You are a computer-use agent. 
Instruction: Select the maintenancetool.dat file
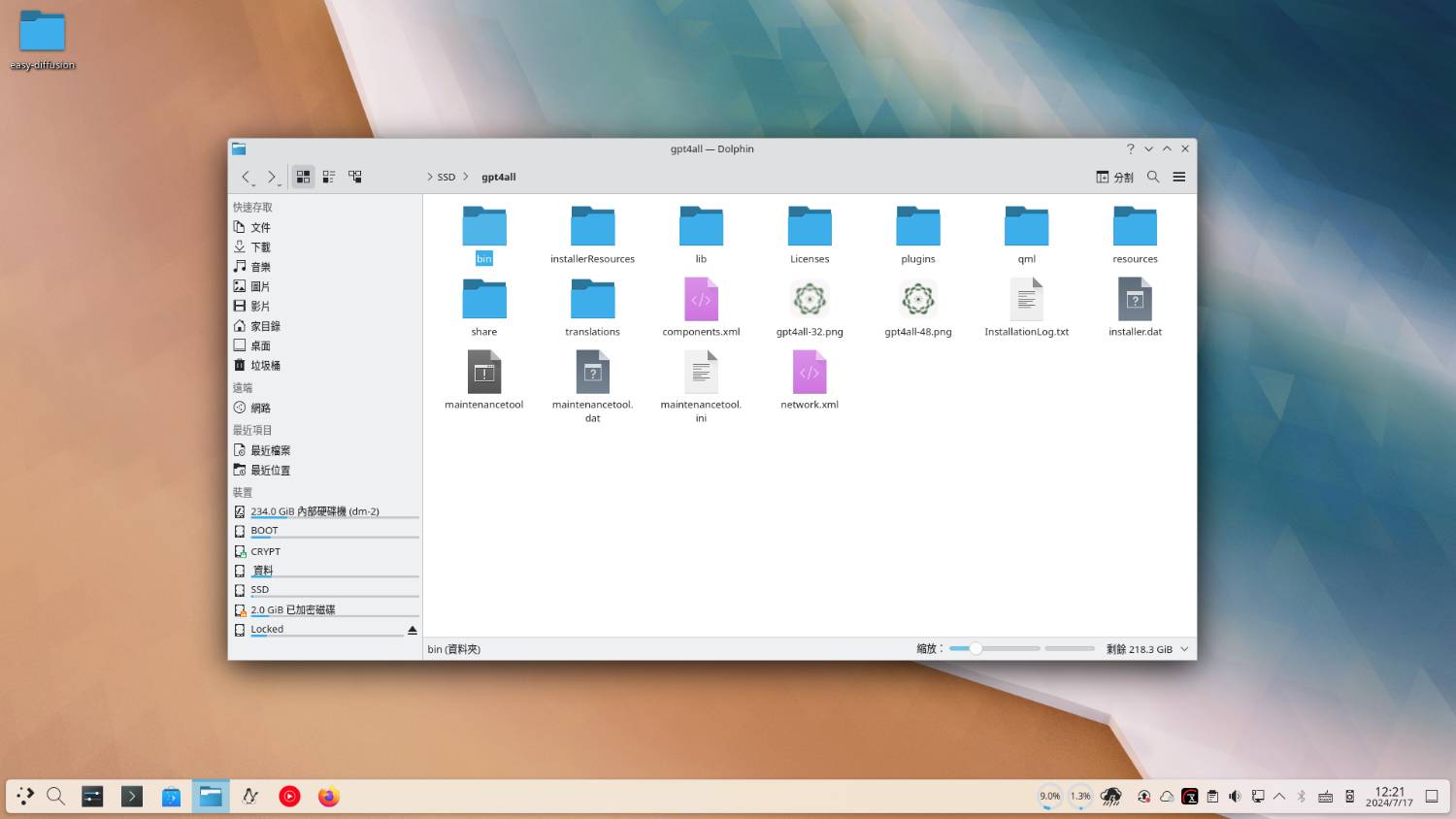click(x=593, y=386)
